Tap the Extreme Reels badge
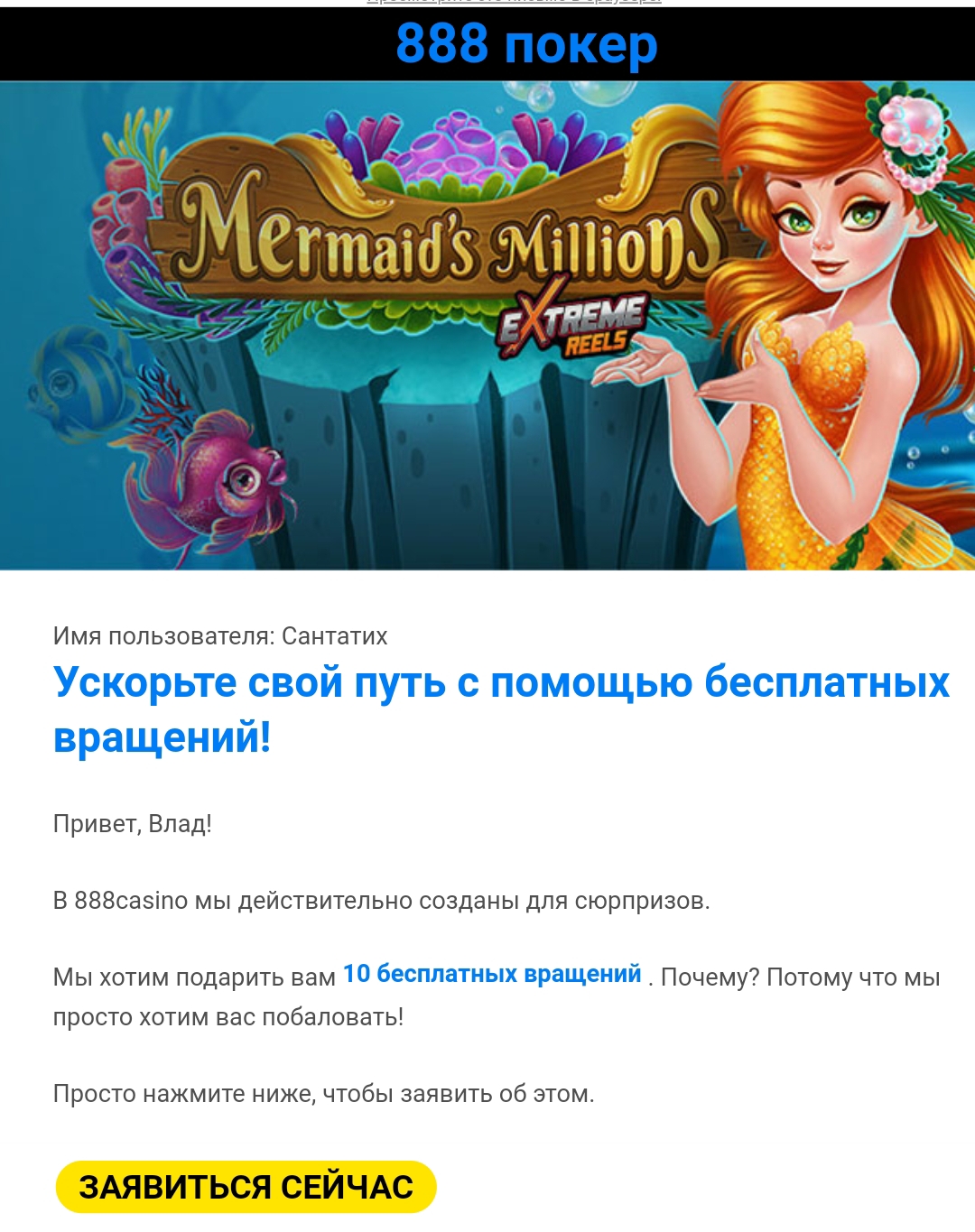The width and height of the screenshot is (975, 1232). [x=573, y=324]
